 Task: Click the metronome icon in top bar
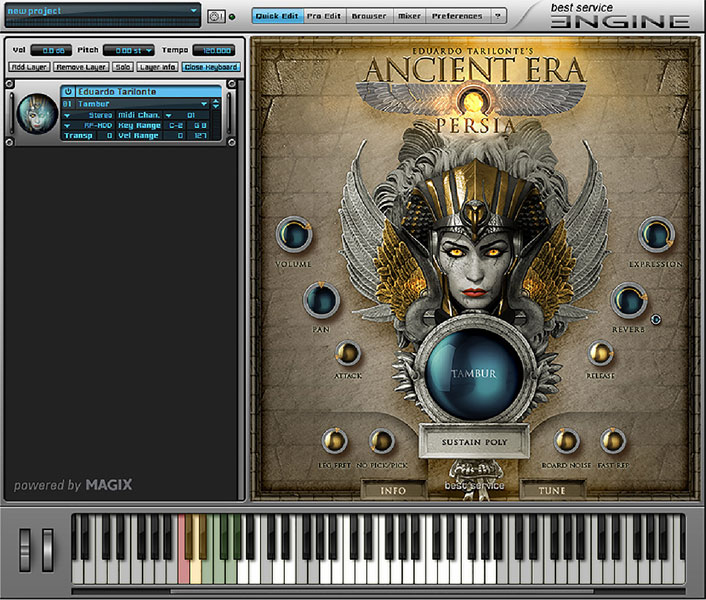[215, 16]
